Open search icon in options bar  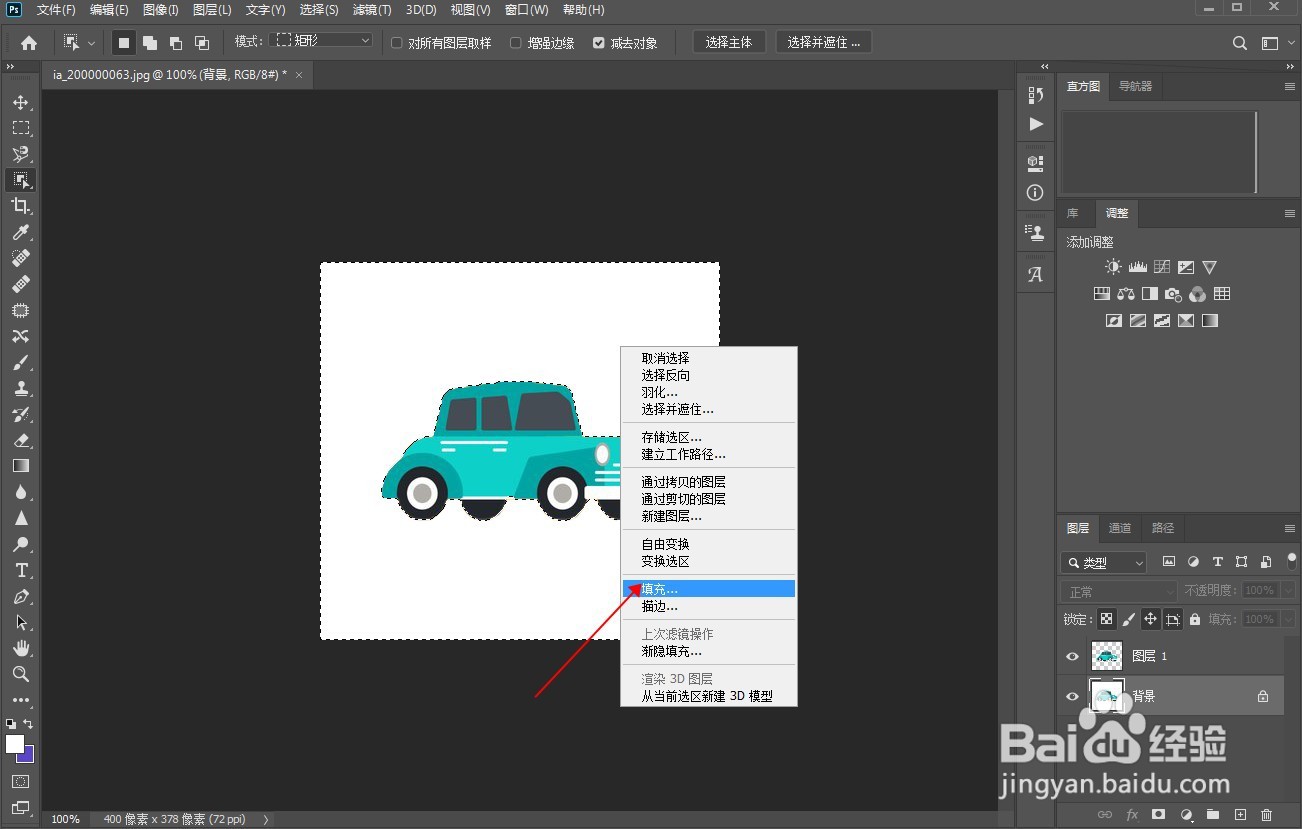(x=1240, y=43)
